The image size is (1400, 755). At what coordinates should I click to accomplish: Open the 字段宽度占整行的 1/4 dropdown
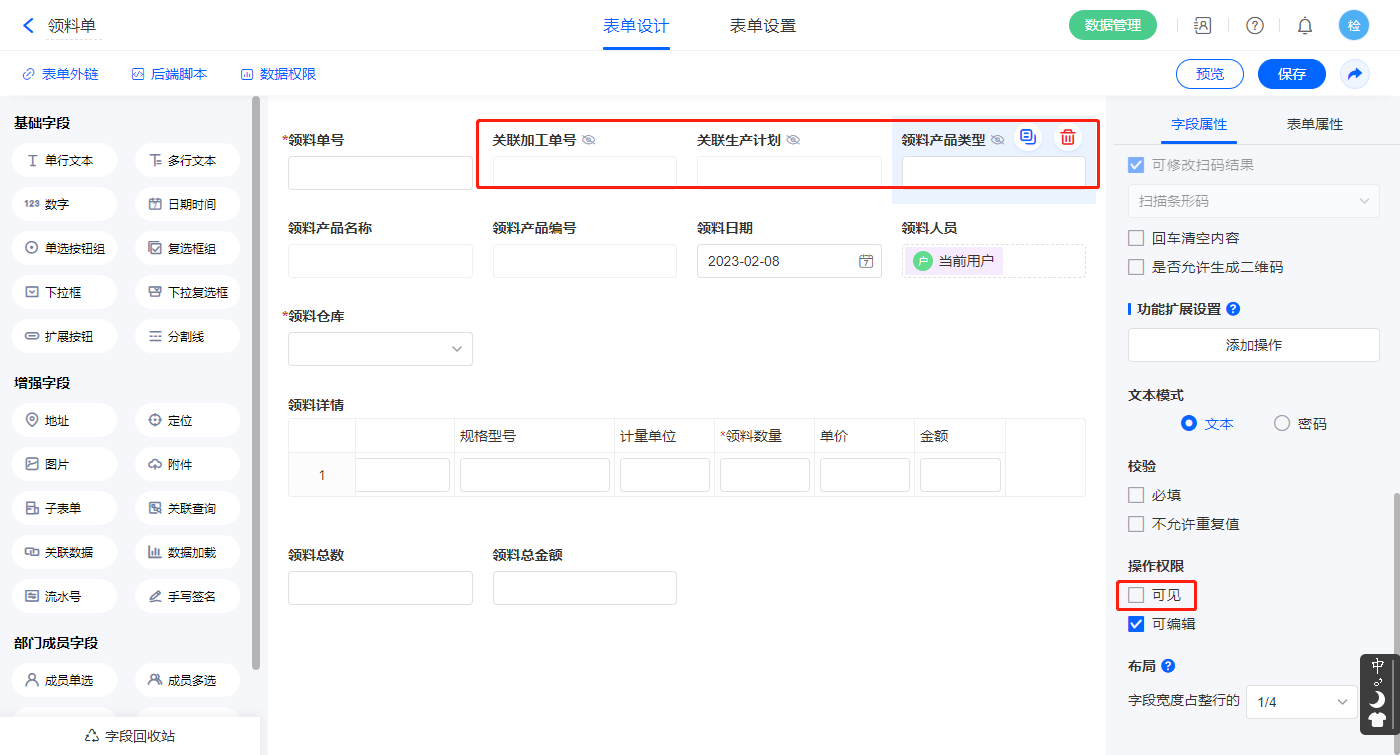tap(1301, 702)
